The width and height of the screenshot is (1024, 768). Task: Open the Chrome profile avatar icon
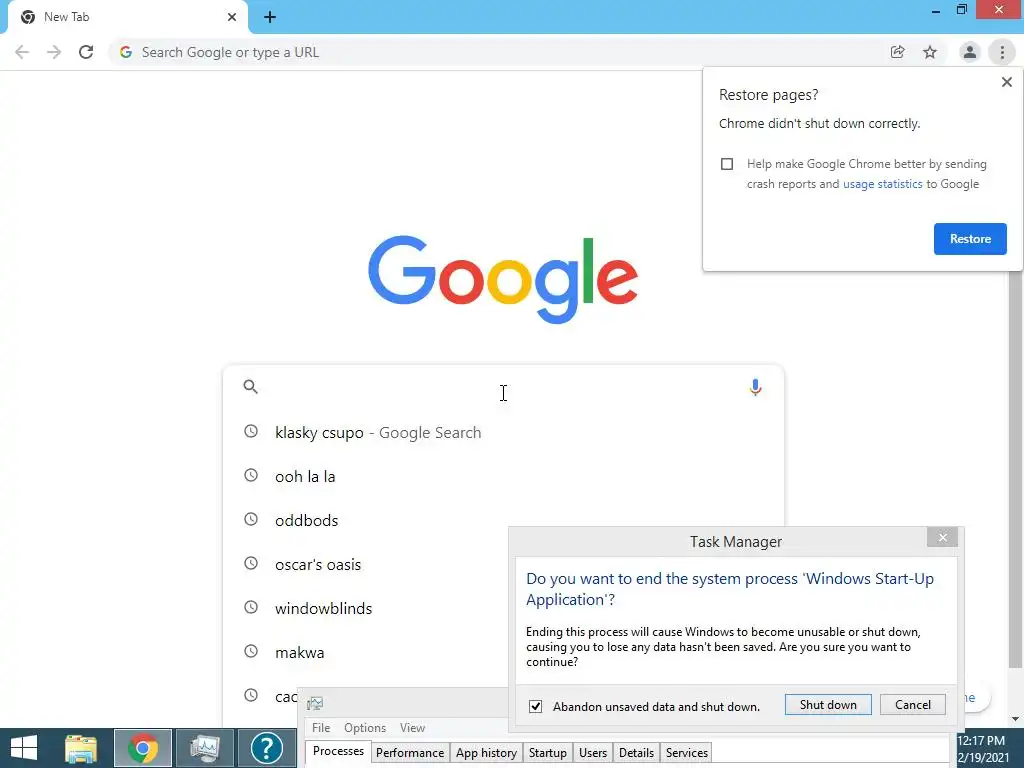(970, 52)
